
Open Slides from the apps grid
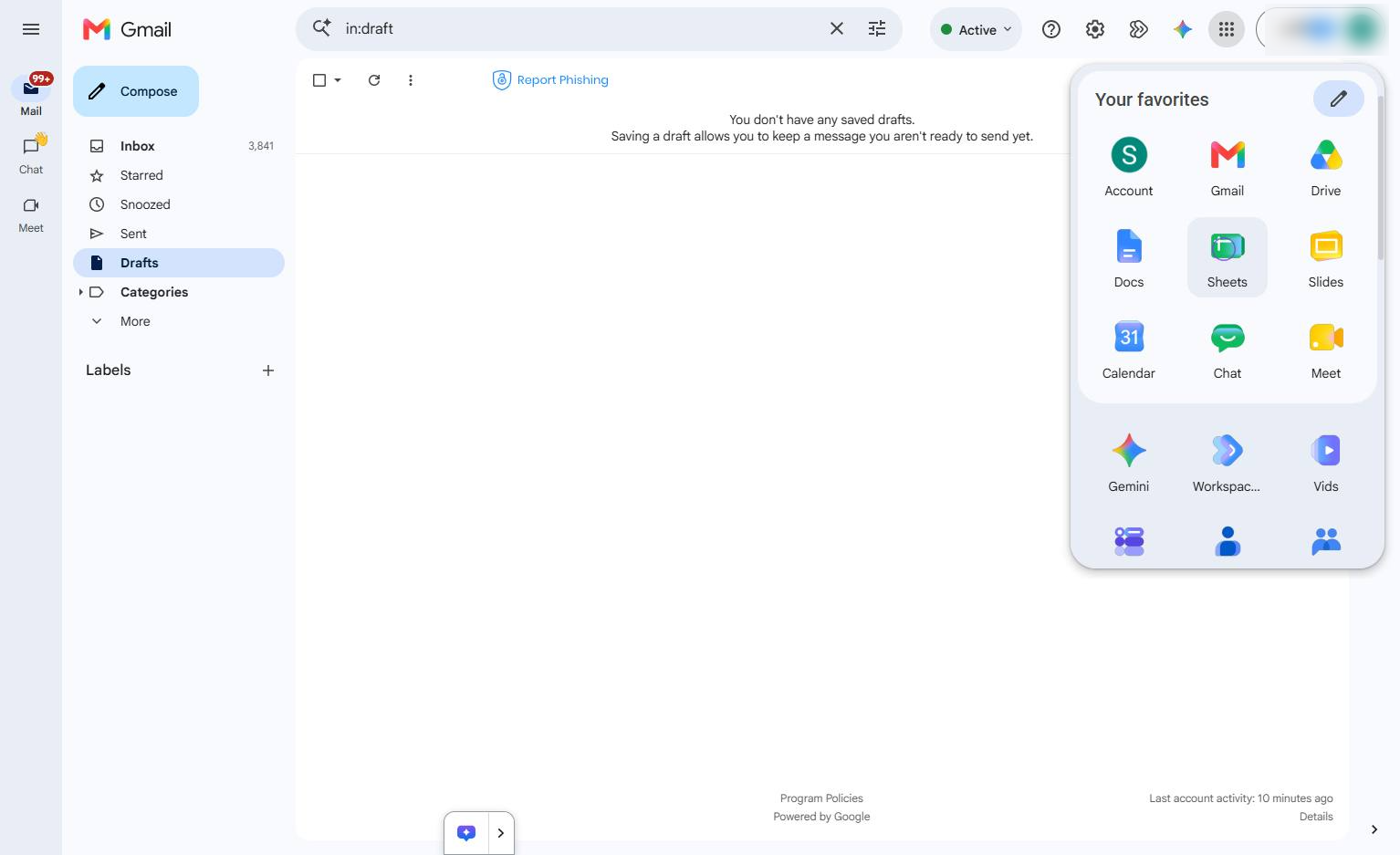(1326, 257)
